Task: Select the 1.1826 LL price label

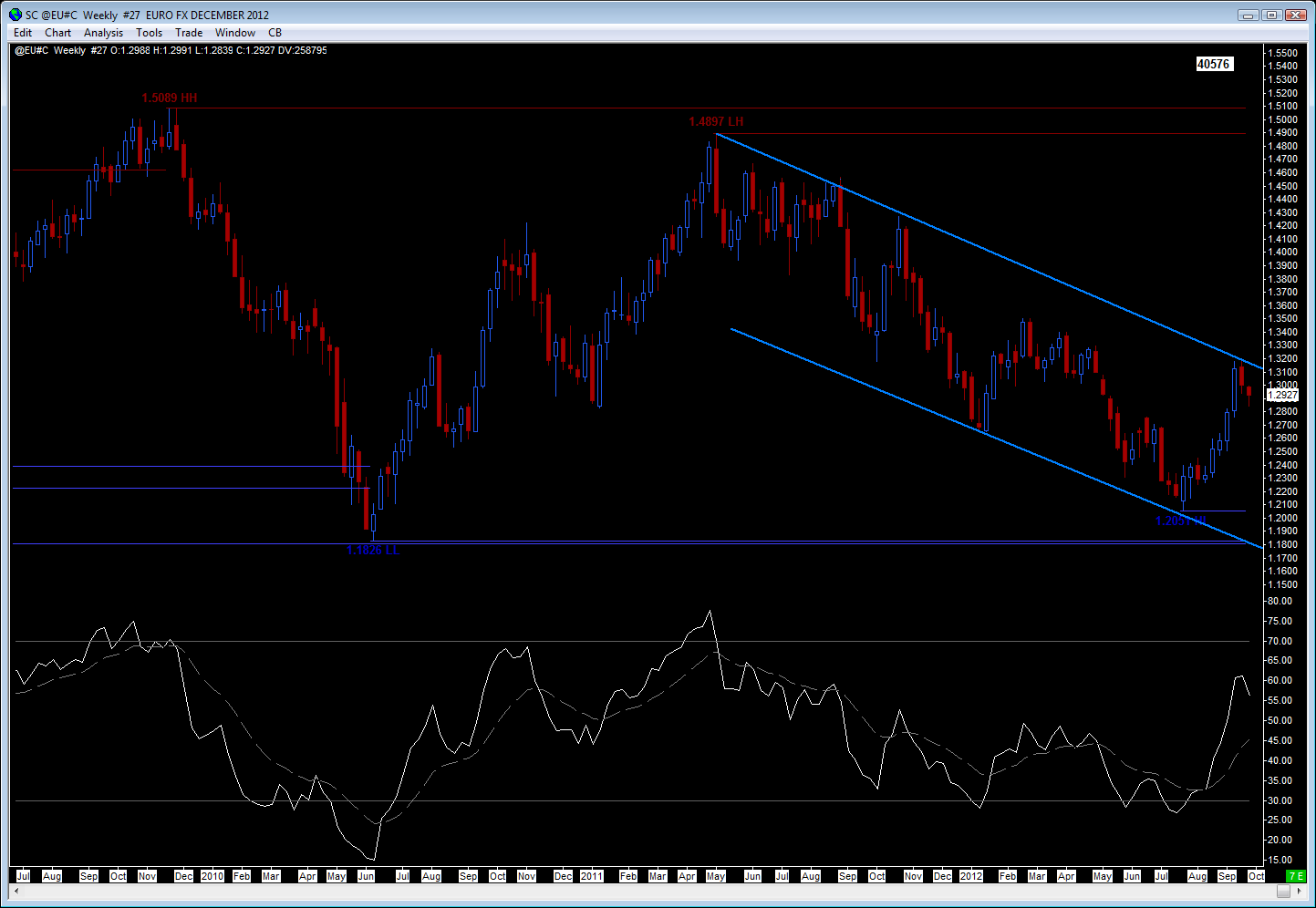Action: (372, 550)
